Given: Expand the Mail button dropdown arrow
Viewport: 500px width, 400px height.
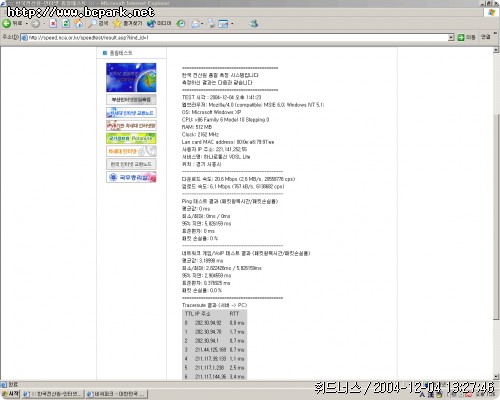Looking at the screenshot, I should click(x=202, y=24).
